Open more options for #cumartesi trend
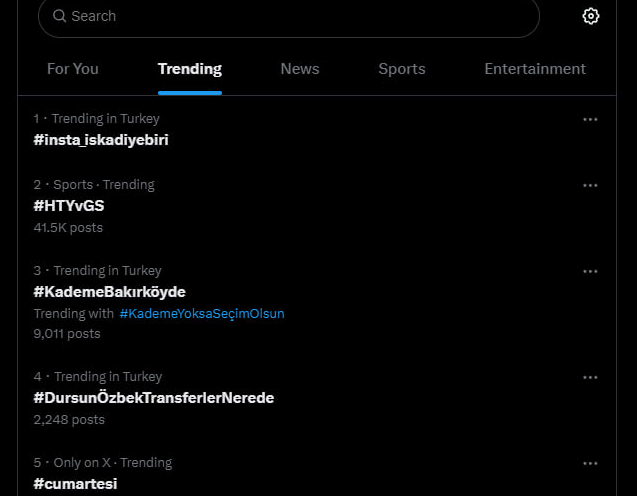The image size is (637, 496). click(590, 463)
